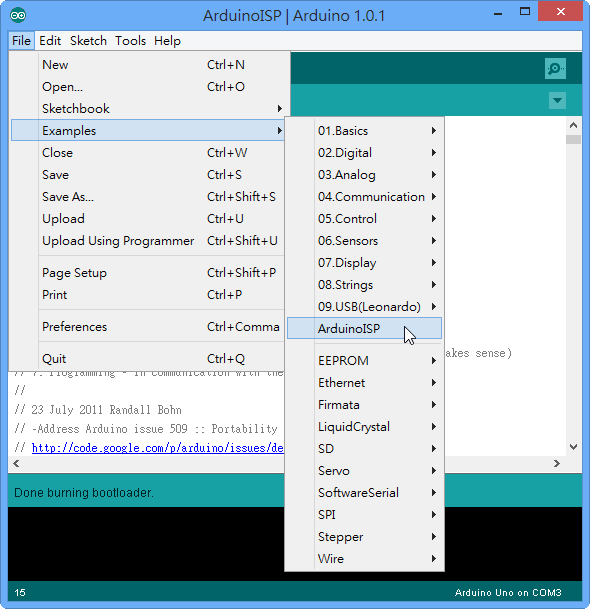This screenshot has width=590, height=609.
Task: Select Save in the File menu
Action: [x=148, y=175]
